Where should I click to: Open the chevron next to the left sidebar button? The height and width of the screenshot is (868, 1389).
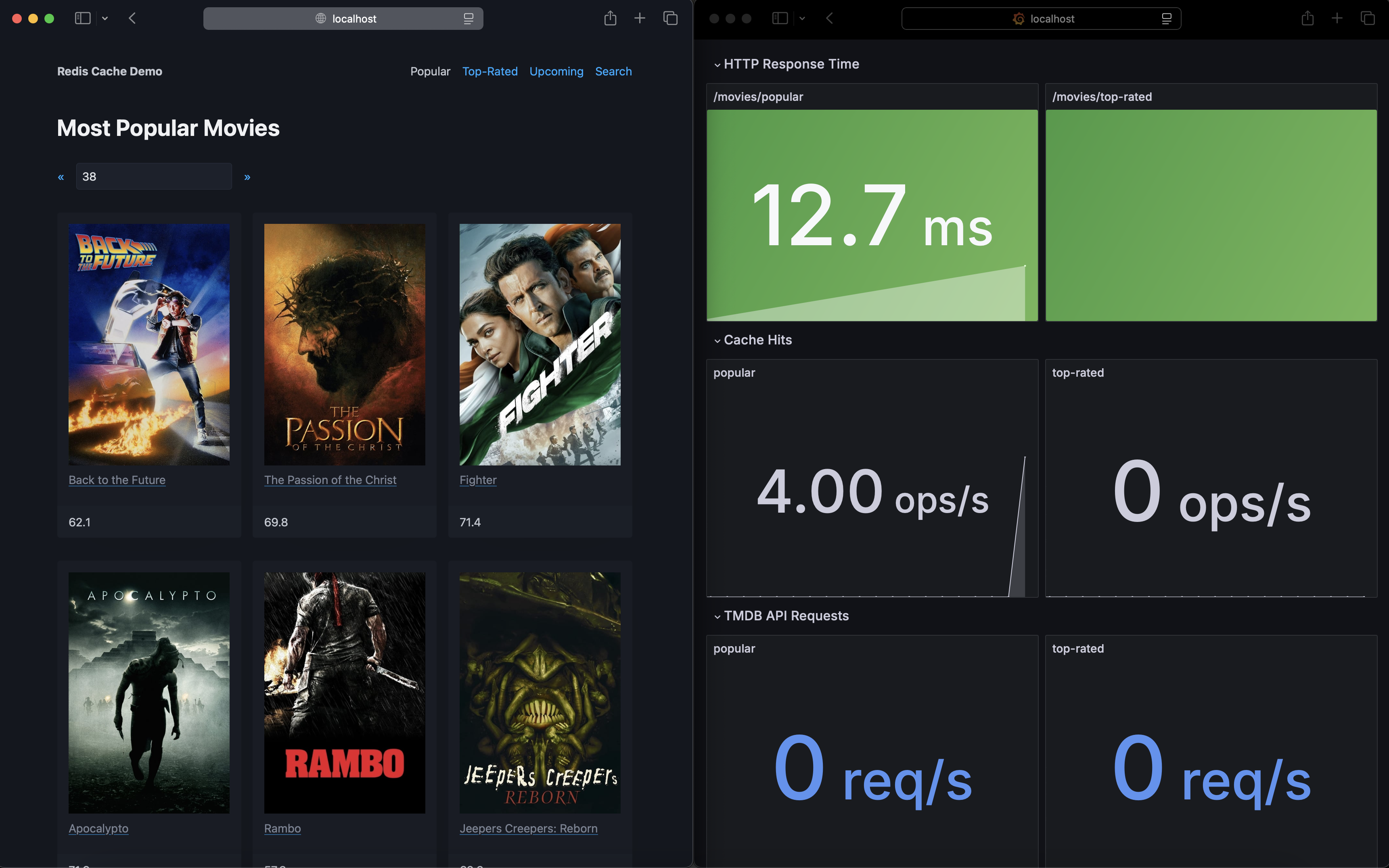click(105, 18)
